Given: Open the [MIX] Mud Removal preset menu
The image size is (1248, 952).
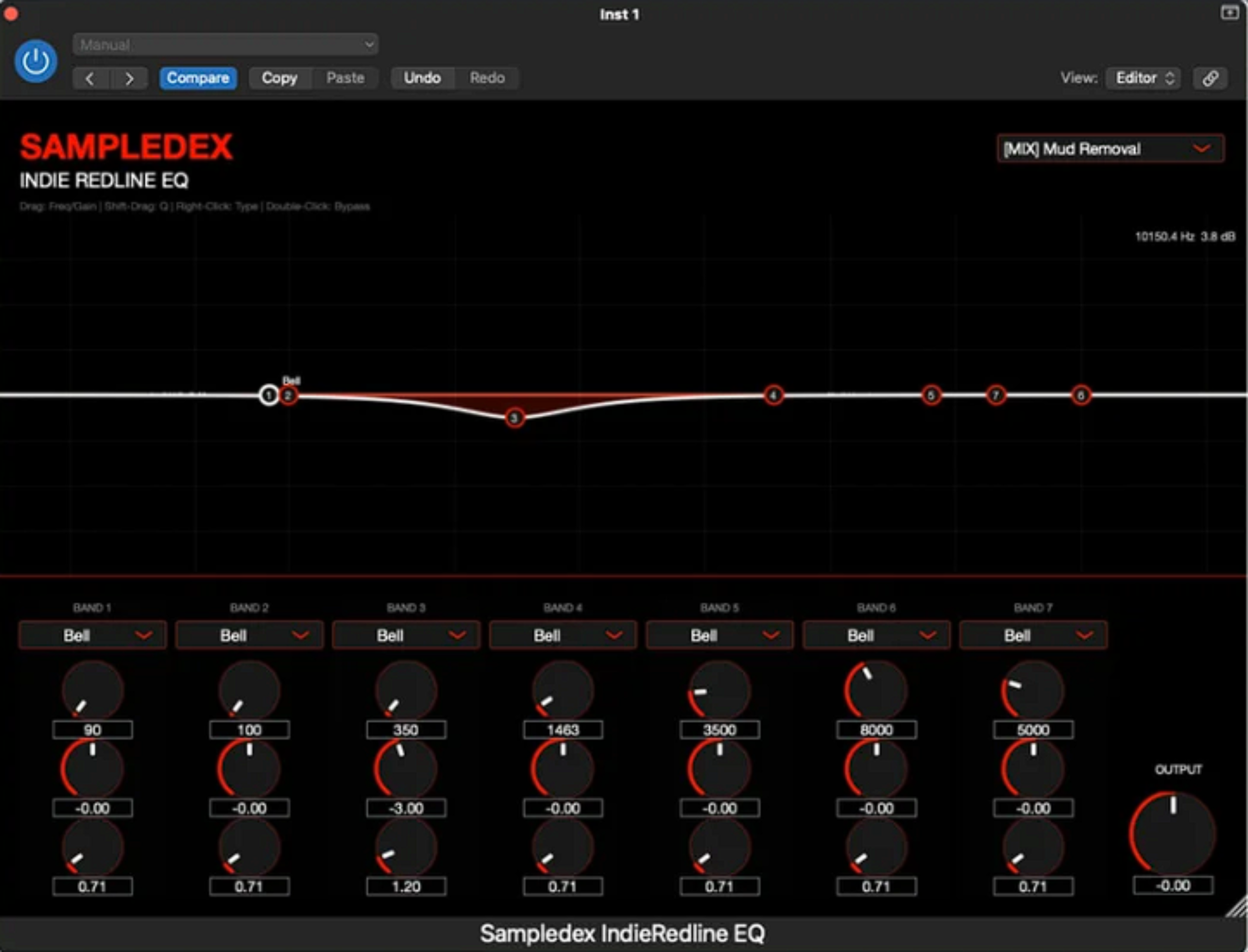Looking at the screenshot, I should pyautogui.click(x=1110, y=149).
